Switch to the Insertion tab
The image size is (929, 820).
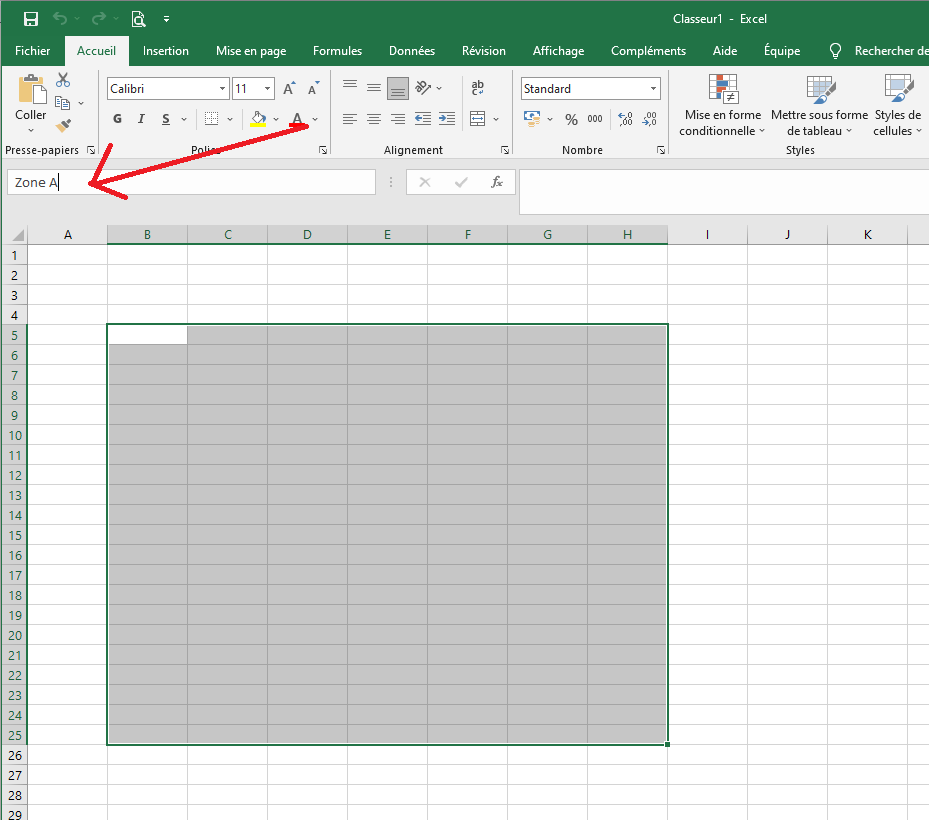[166, 51]
